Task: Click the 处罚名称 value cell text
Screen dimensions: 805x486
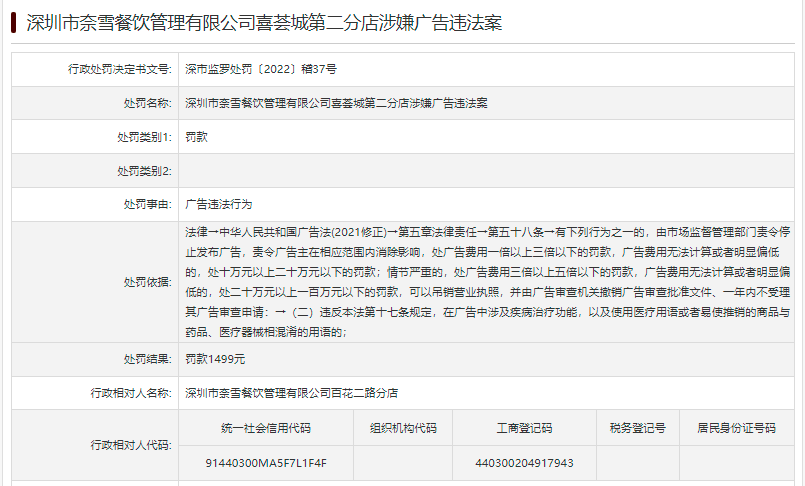Action: pyautogui.click(x=336, y=103)
